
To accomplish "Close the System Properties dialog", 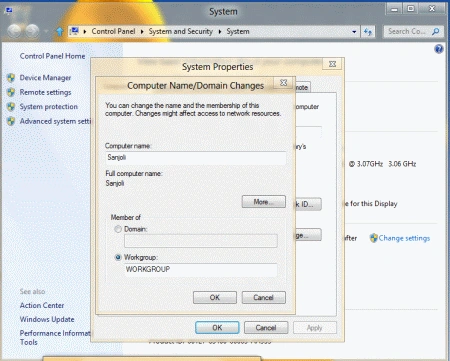I will pyautogui.click(x=332, y=64).
